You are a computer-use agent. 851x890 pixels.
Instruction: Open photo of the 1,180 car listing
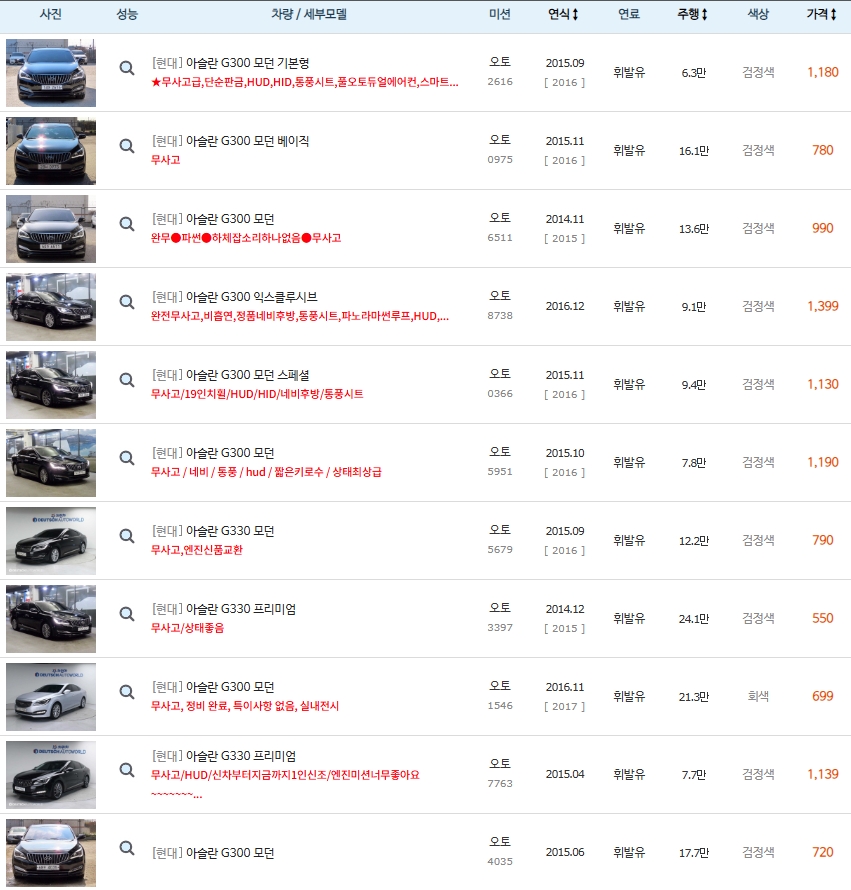pos(51,73)
